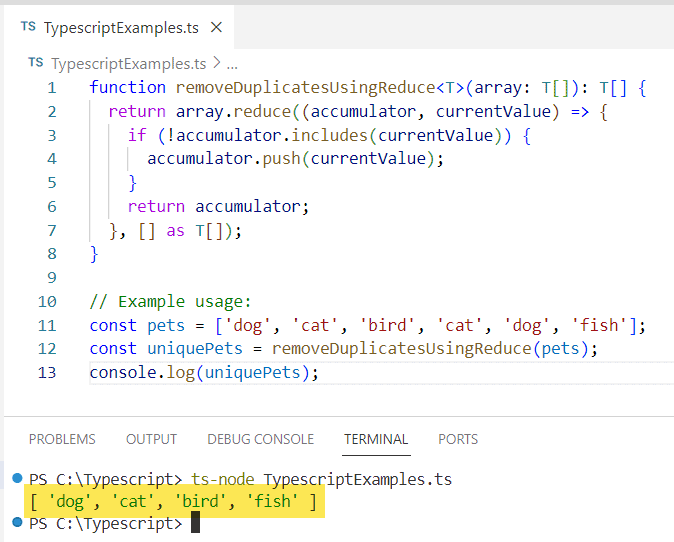Click the ts-node command in the terminal
Screen dimensions: 674x542
(222, 479)
